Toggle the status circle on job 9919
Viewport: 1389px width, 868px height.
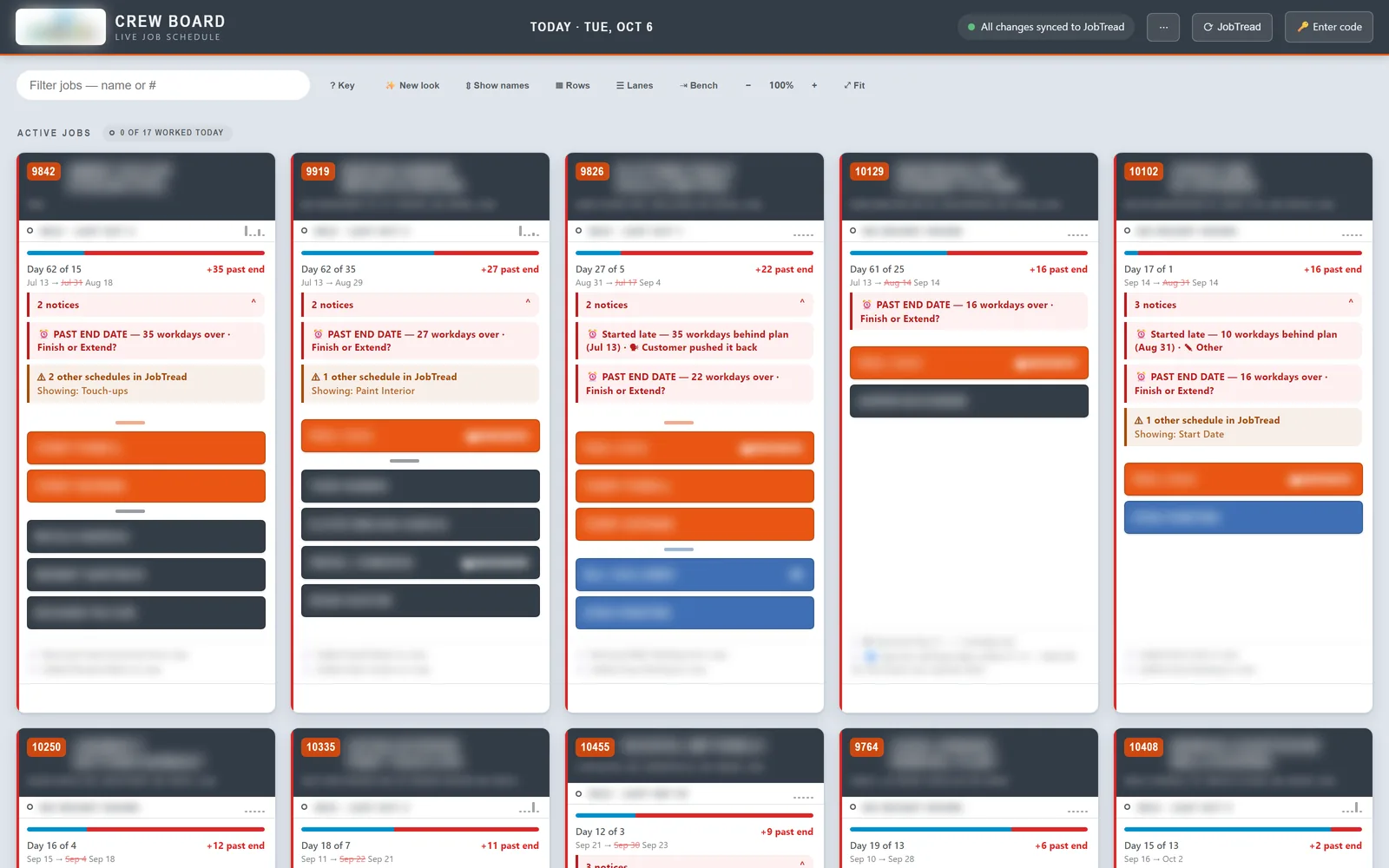[305, 231]
